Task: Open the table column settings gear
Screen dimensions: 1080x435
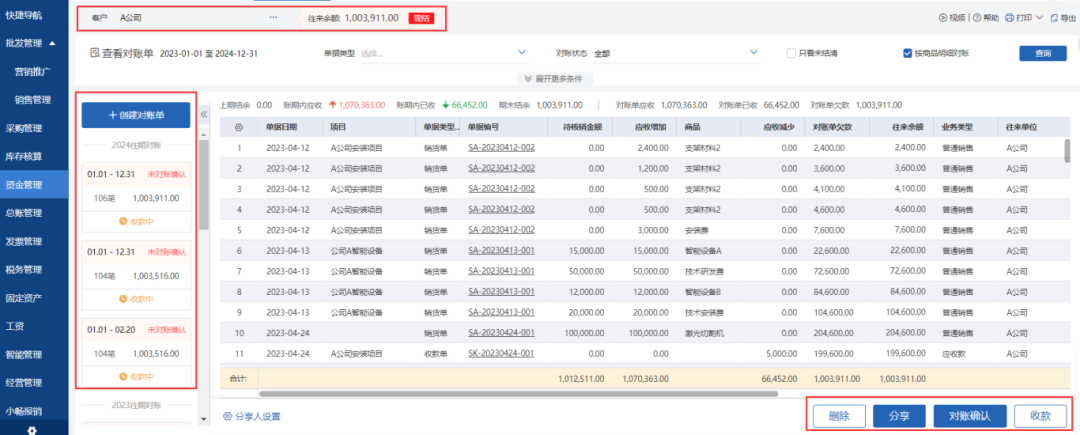Action: point(239,127)
